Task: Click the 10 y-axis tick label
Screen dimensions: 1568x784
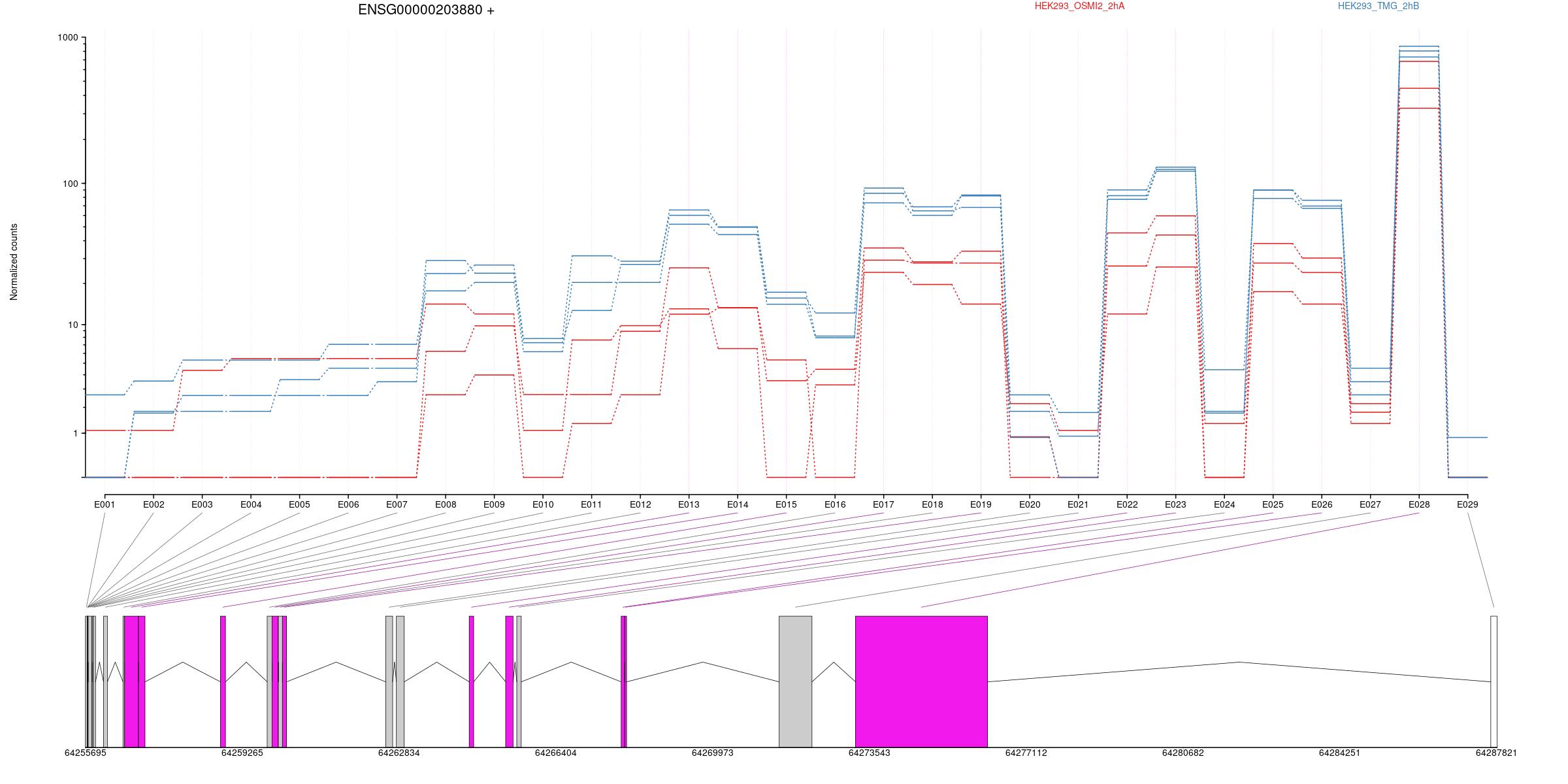Action: (72, 325)
